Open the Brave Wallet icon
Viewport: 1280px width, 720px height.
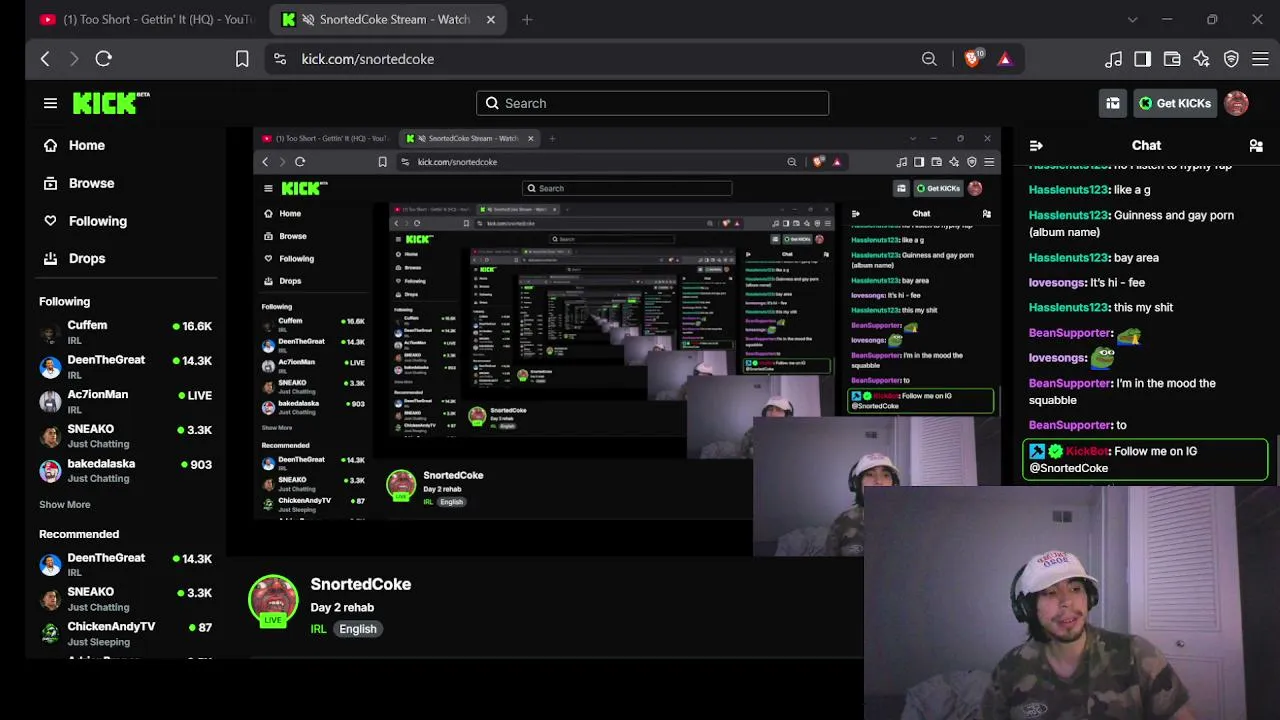click(1172, 59)
